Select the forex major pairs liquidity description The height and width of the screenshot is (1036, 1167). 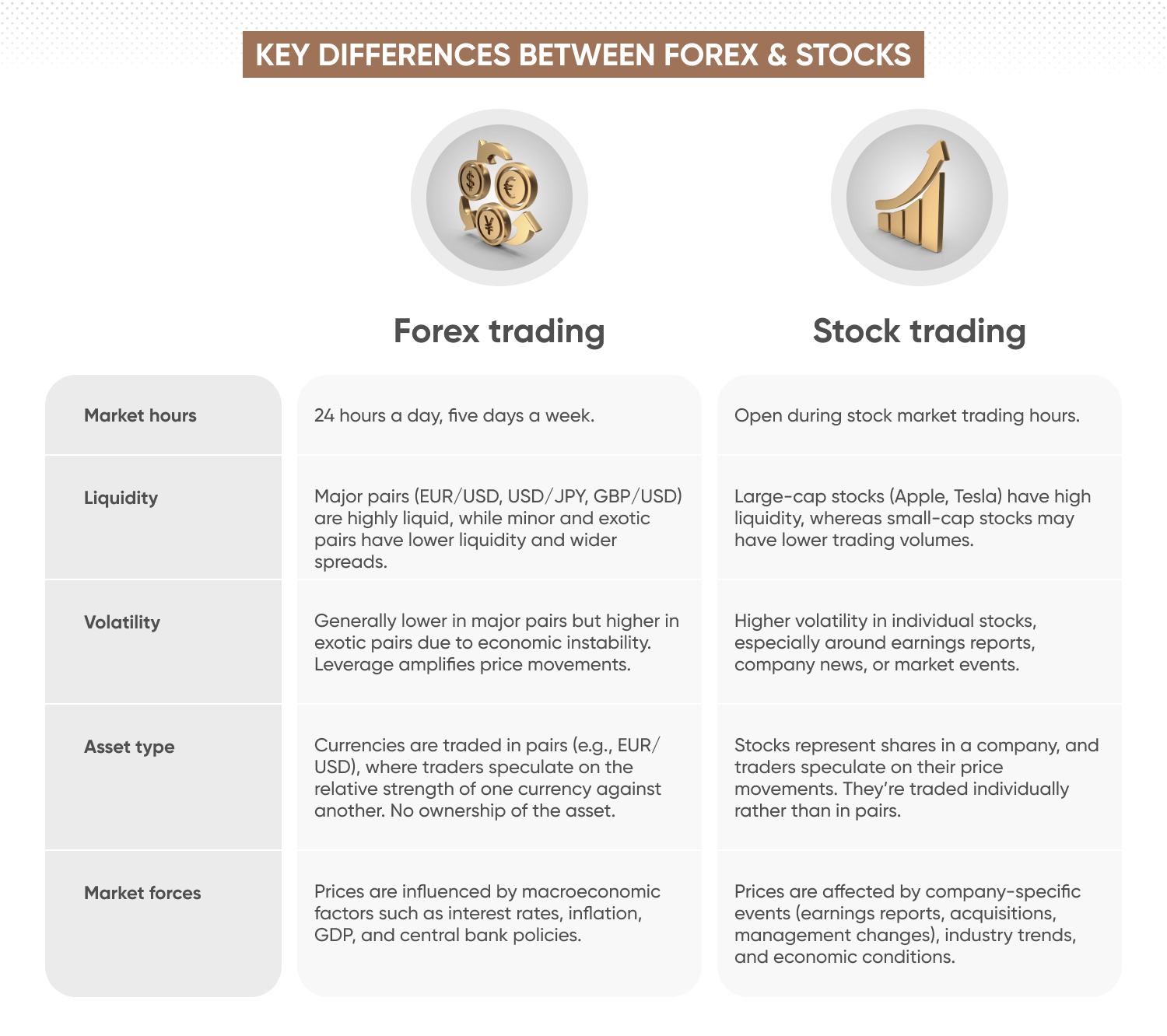[x=498, y=529]
